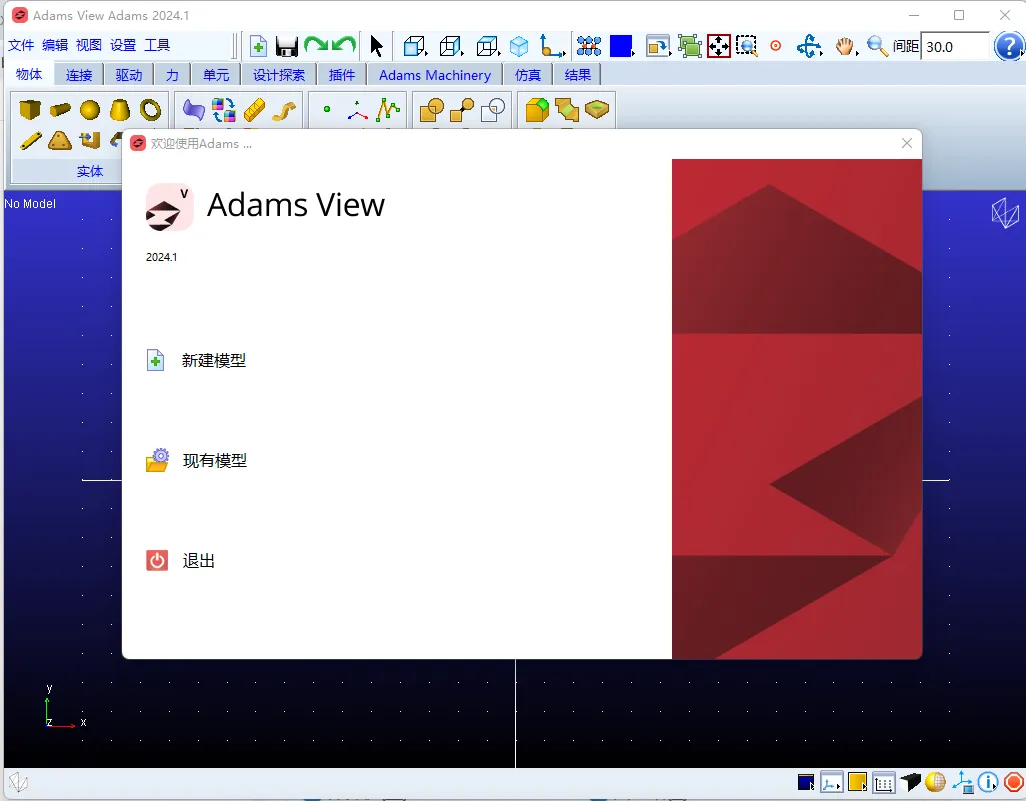Screen dimensions: 1026x801
Task: Open the 设置 menu
Action: coord(123,45)
